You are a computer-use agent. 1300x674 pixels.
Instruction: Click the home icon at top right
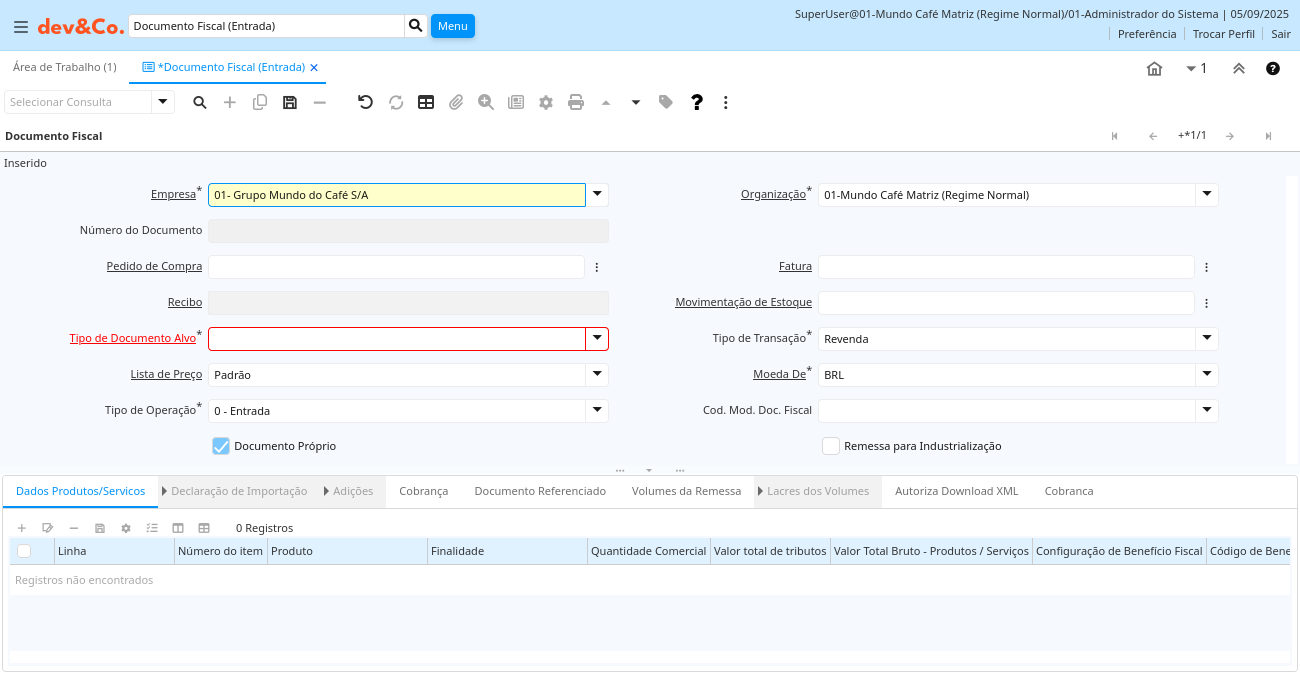click(x=1154, y=69)
